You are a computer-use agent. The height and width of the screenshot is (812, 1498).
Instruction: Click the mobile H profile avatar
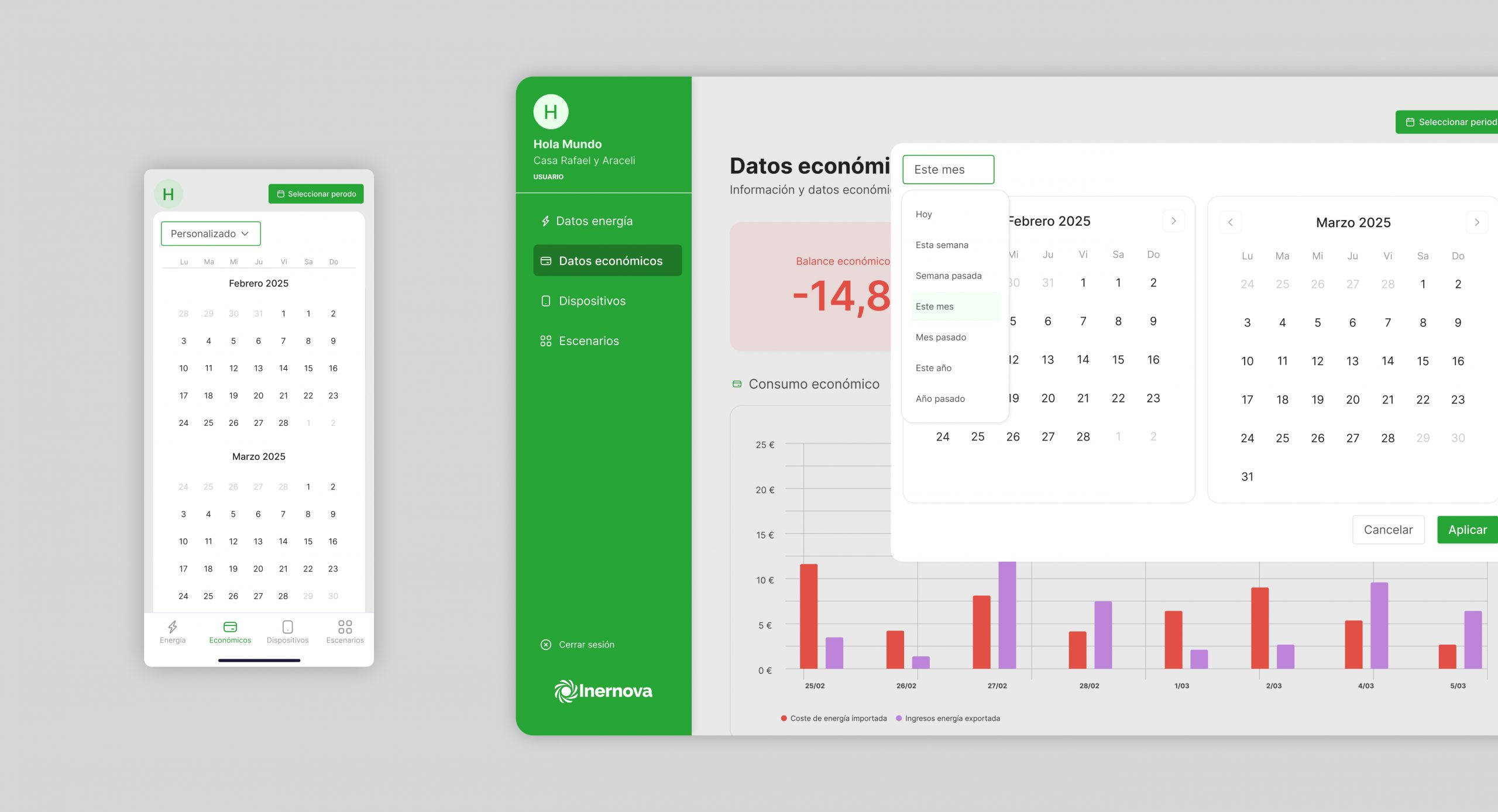point(169,194)
